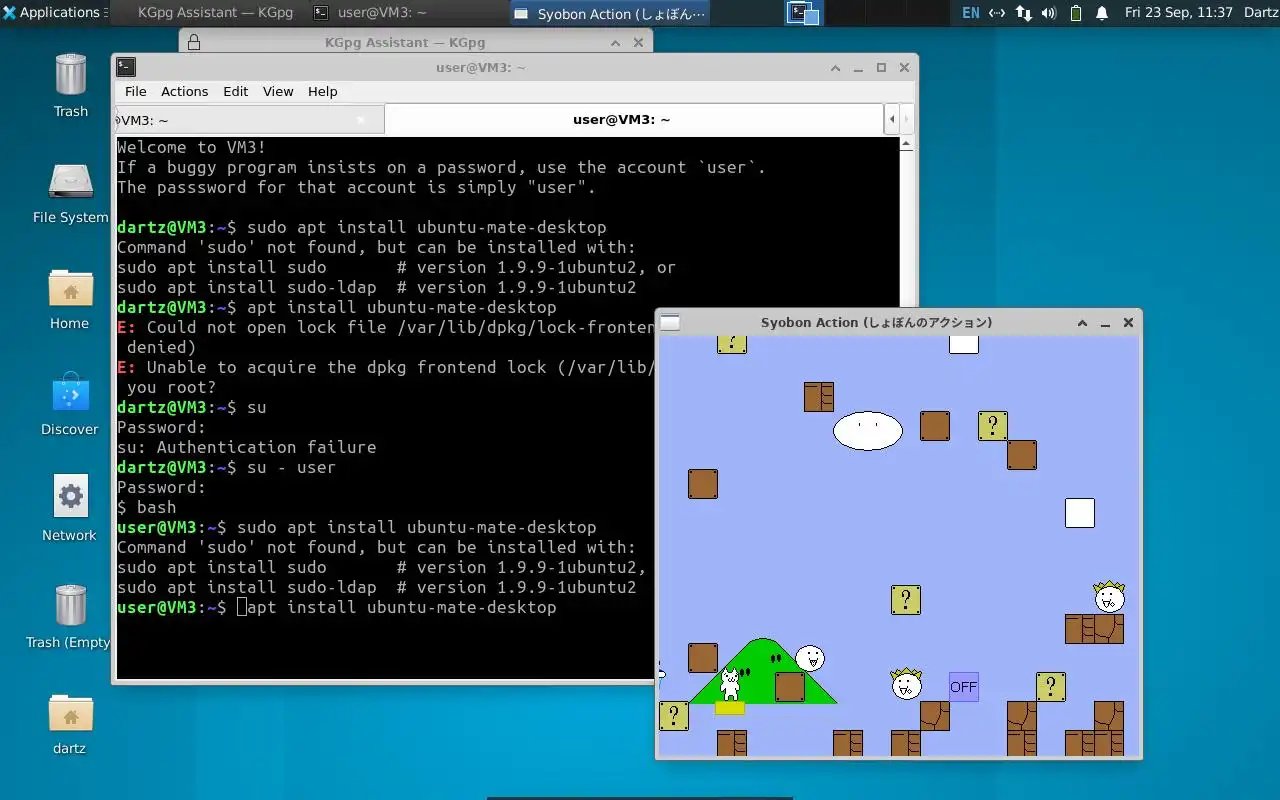The image size is (1280, 800).
Task: Select the Discover desktop icon
Action: point(70,404)
